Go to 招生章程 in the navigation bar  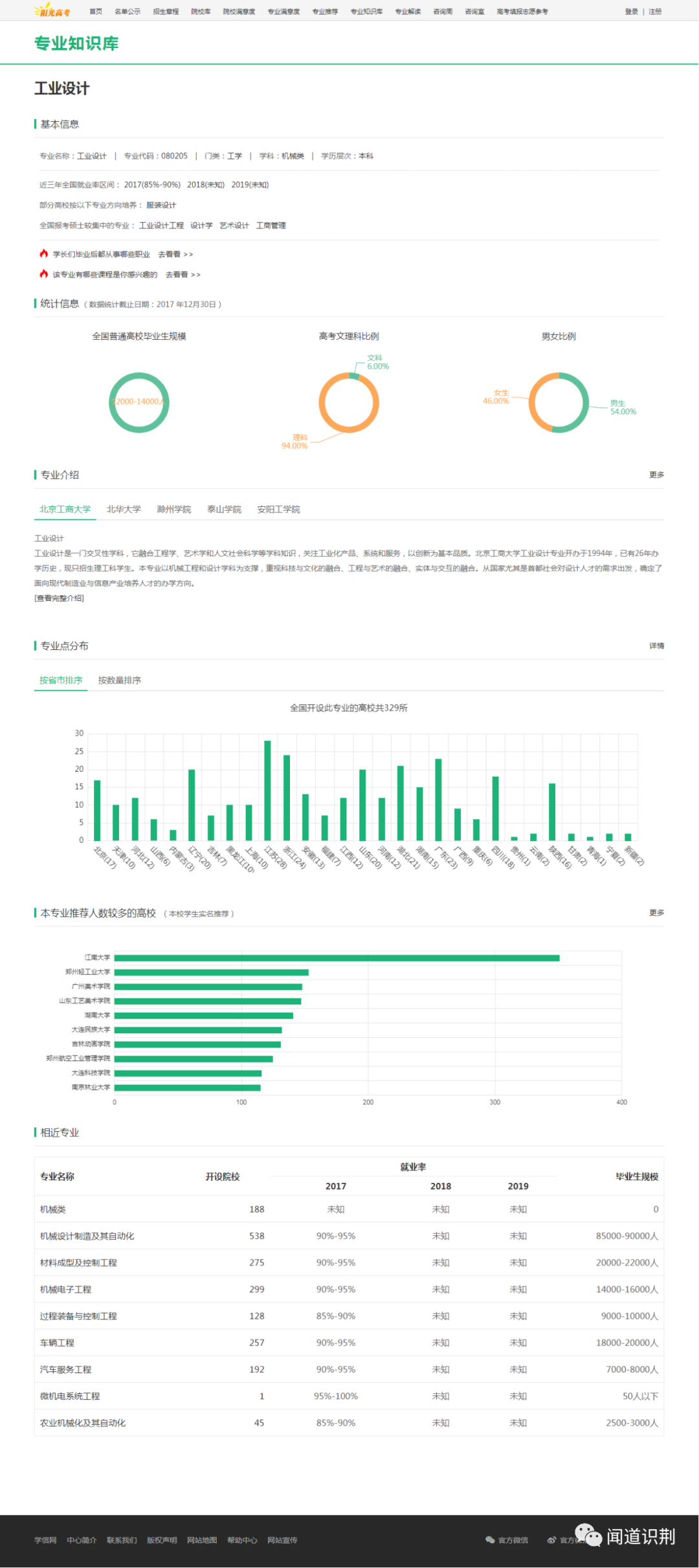point(166,12)
